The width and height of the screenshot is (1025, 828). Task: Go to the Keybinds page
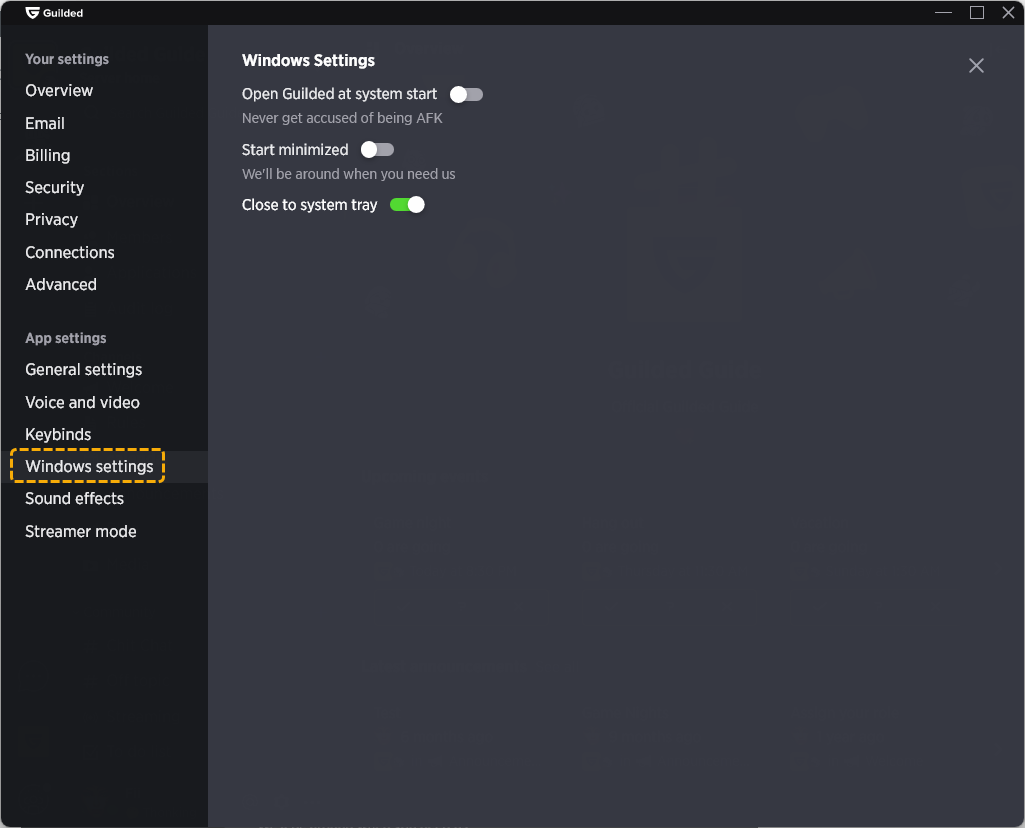pyautogui.click(x=58, y=434)
